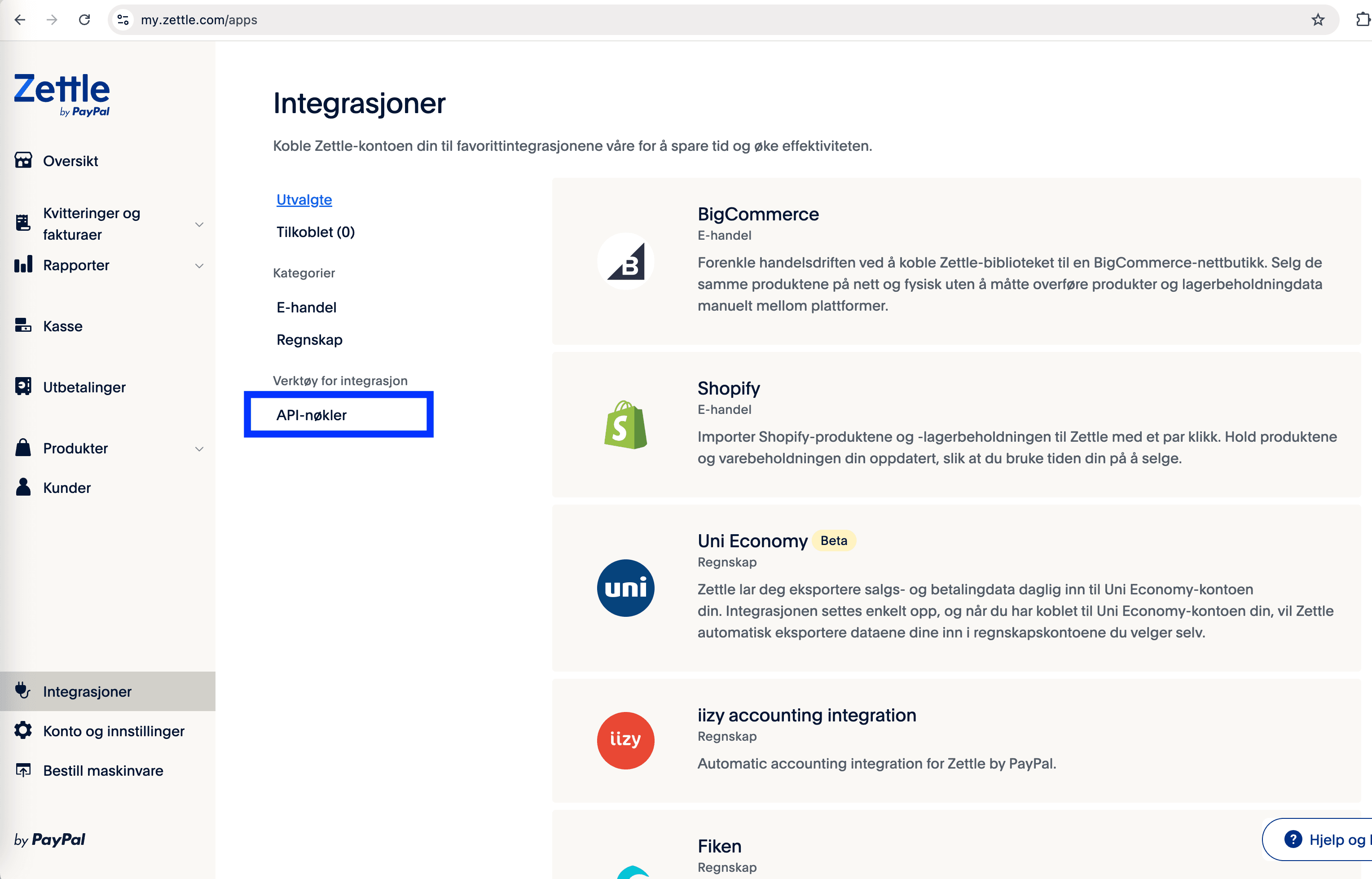This screenshot has width=1372, height=879.
Task: Go to Utbetalinger in the sidebar
Action: click(x=84, y=387)
